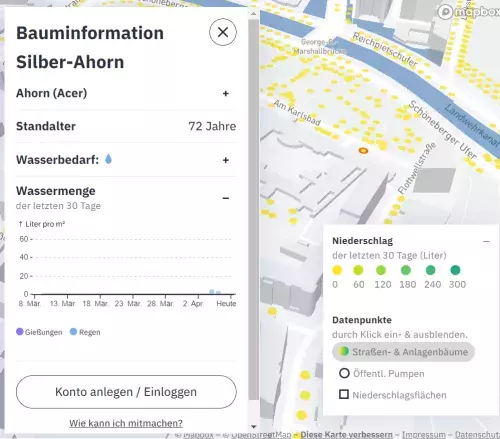Click the blue Regen legend dot

(x=73, y=332)
